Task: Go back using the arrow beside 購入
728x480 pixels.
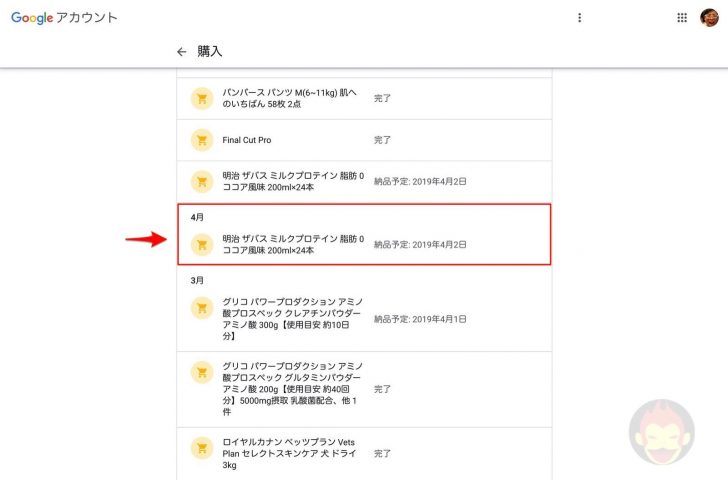Action: 182,52
